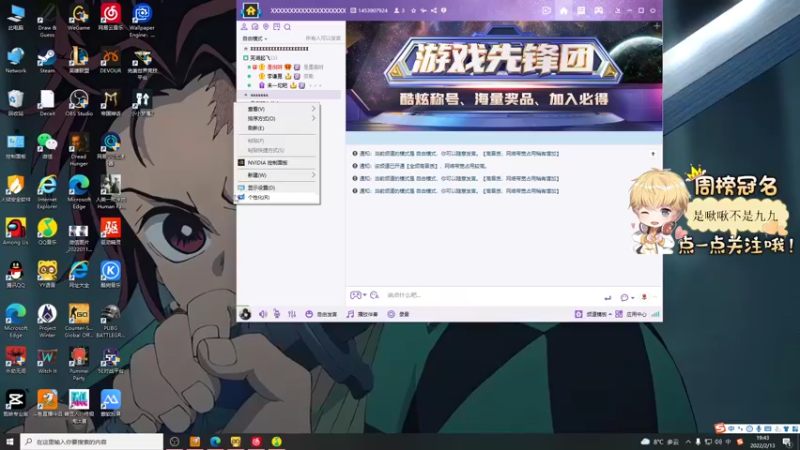The image size is (800, 450).
Task: Click the taskbar search box
Action: click(92, 441)
